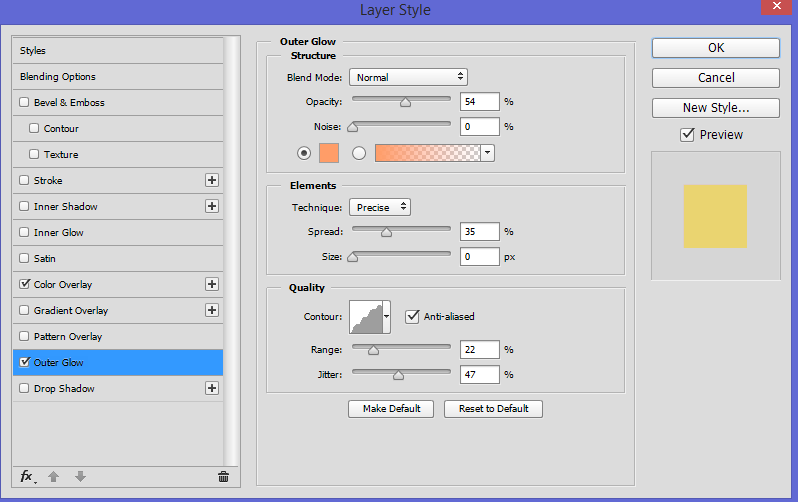Click the Make Default button

click(391, 409)
